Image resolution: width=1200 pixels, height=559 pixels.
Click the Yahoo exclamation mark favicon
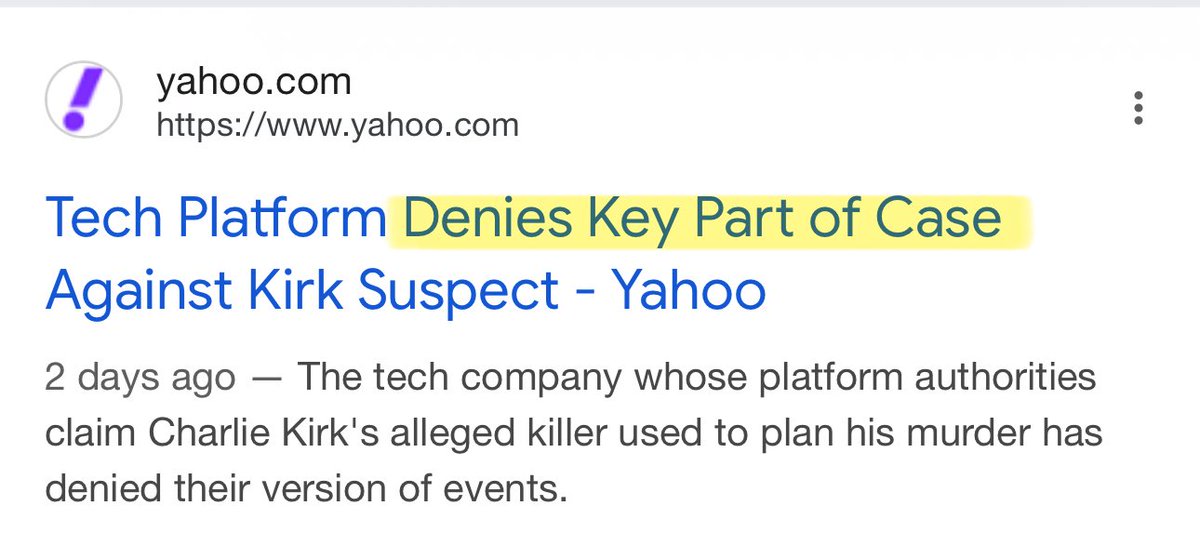click(x=83, y=101)
